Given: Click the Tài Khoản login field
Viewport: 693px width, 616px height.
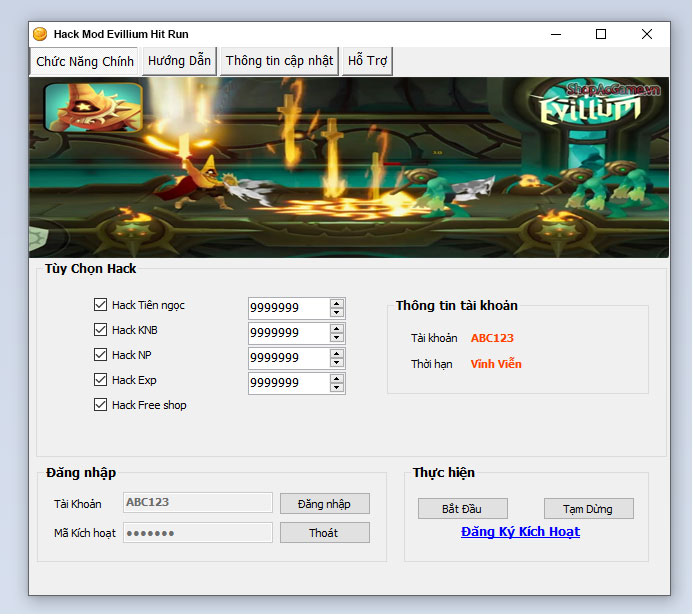Looking at the screenshot, I should pyautogui.click(x=198, y=502).
